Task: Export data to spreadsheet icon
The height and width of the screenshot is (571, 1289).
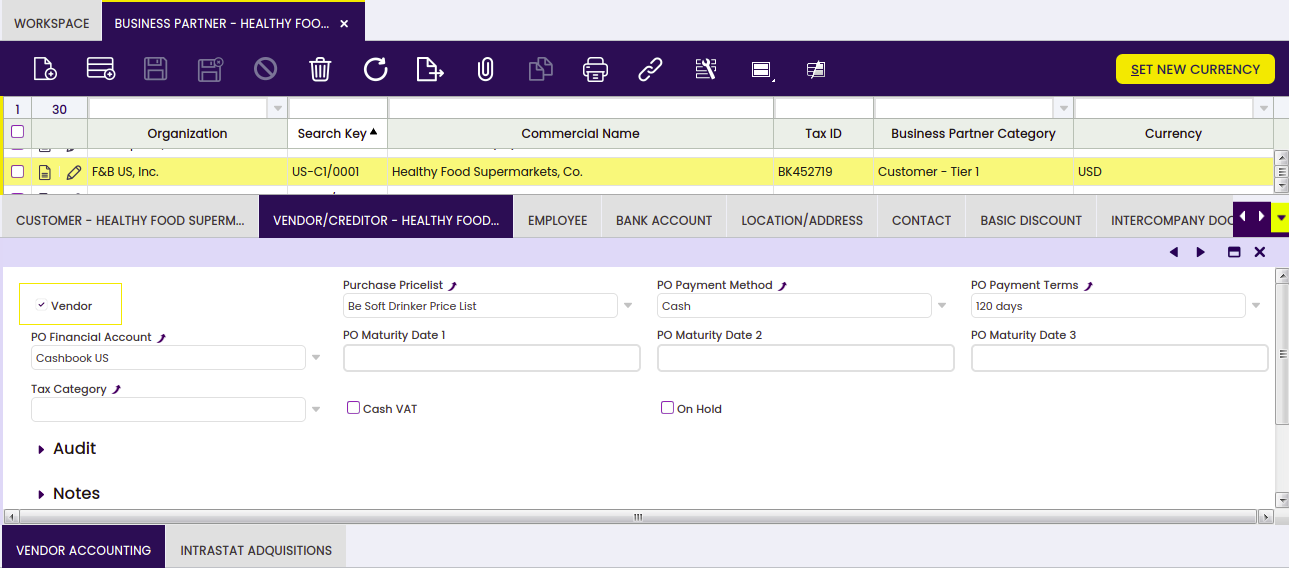Action: pos(430,69)
